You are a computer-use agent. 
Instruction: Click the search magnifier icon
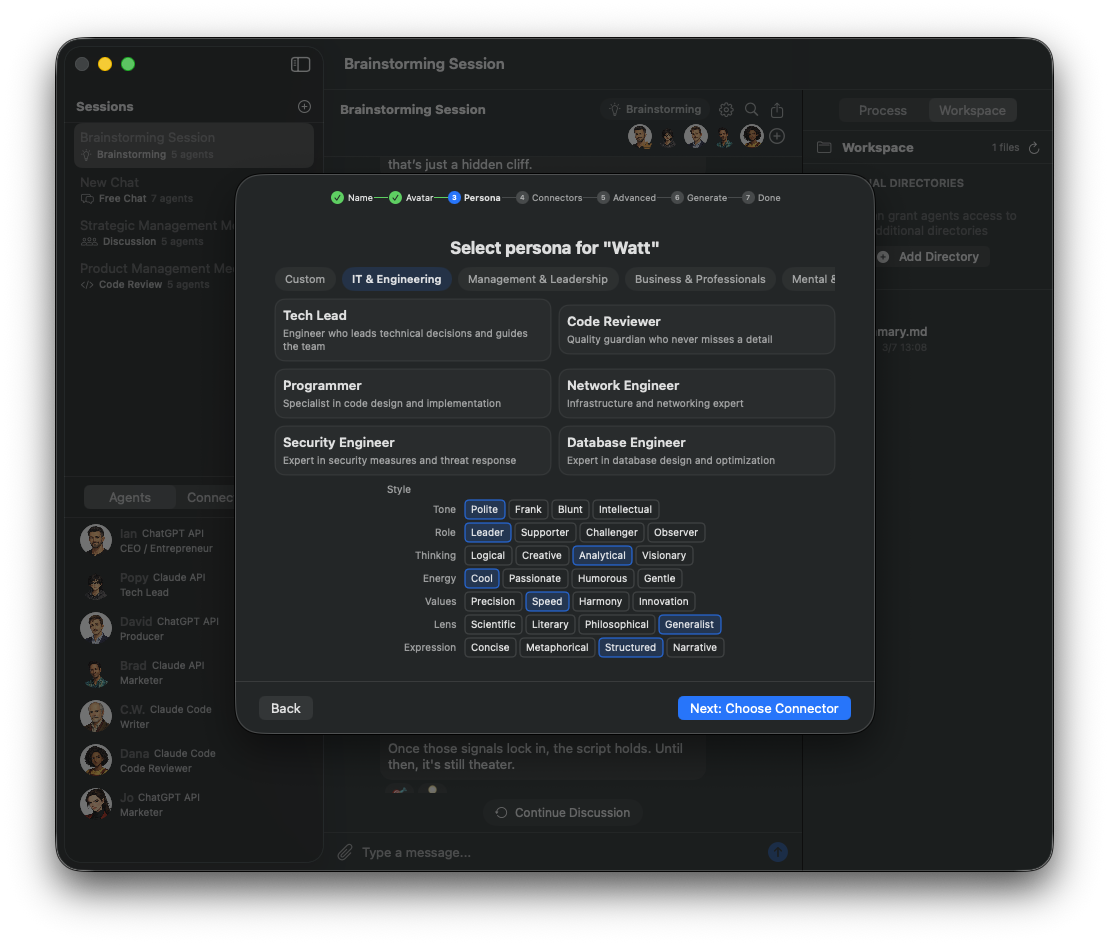(752, 110)
